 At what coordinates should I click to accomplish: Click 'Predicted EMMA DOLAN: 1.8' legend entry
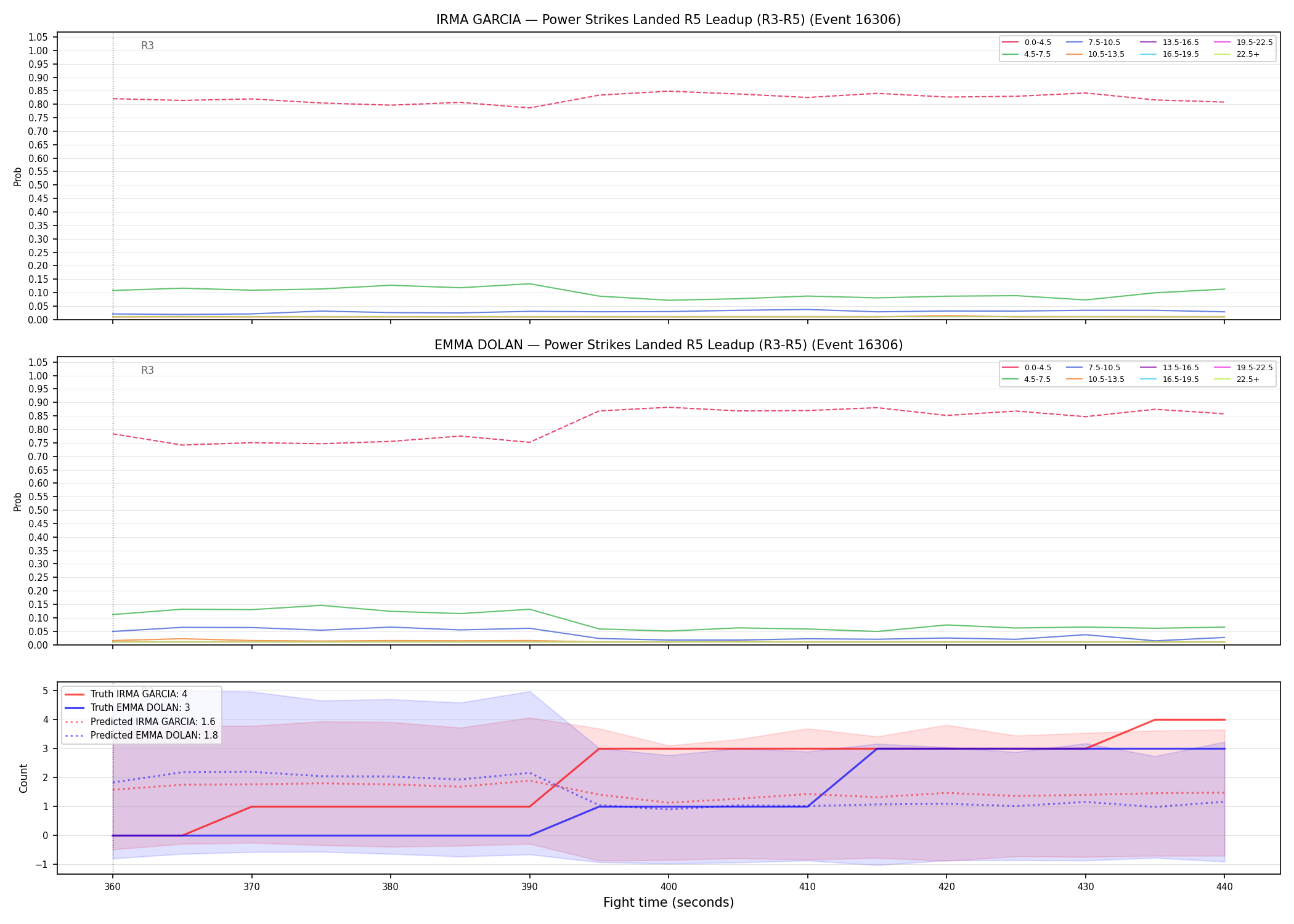tap(141, 735)
